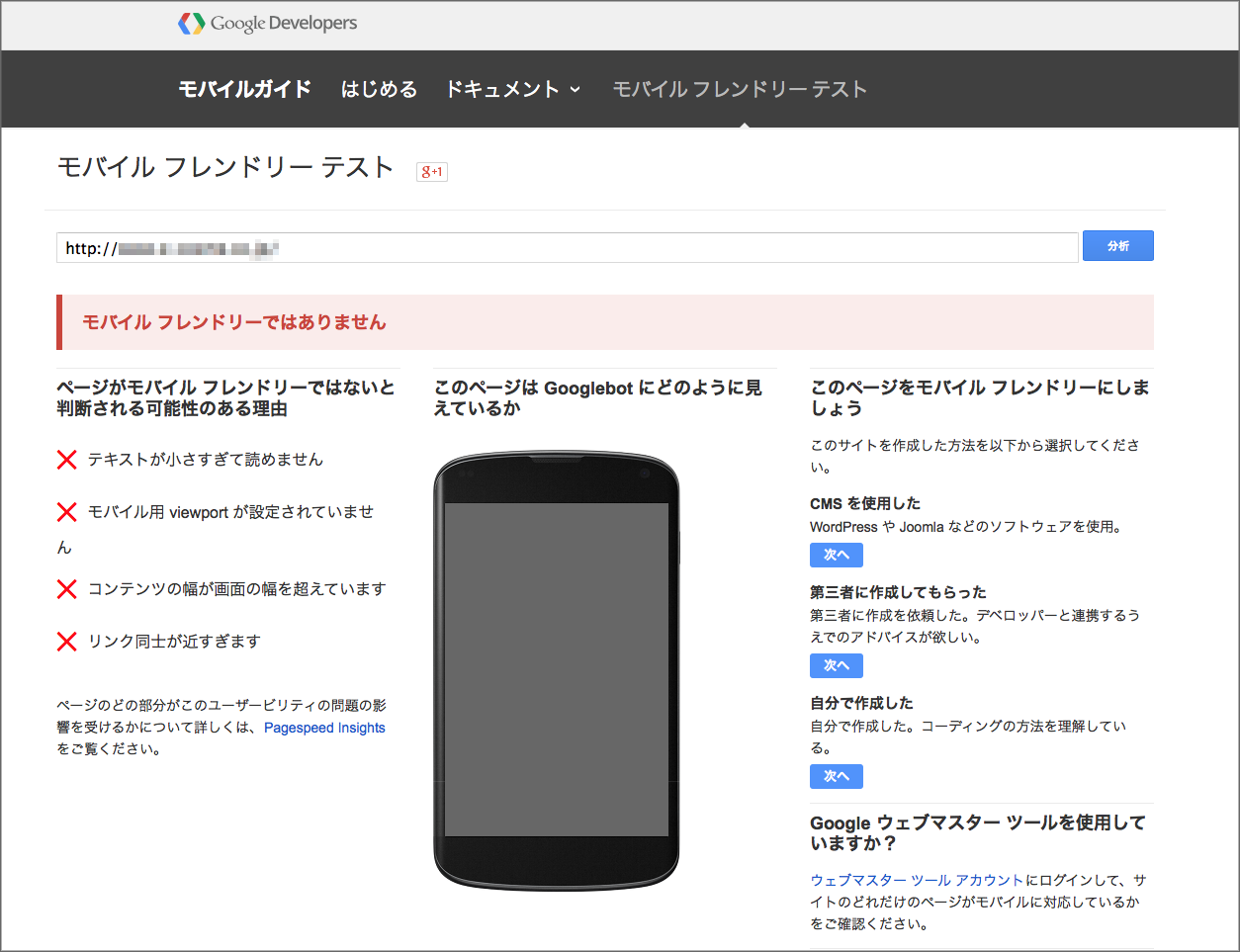
Task: Click 次へ under 第三者に作成してもらった
Action: point(837,665)
